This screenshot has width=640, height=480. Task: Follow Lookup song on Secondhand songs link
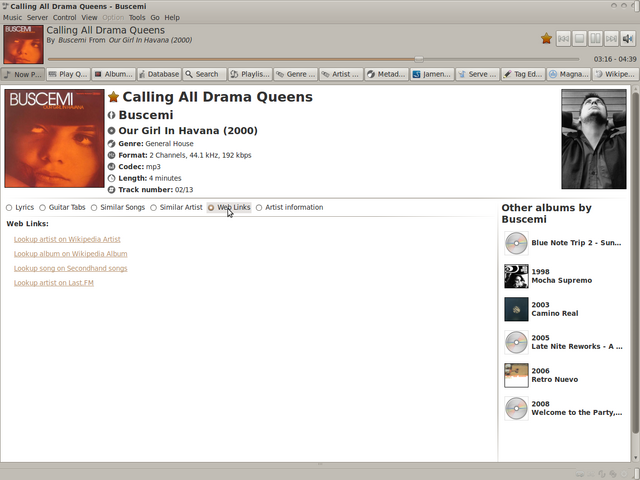[x=71, y=268]
